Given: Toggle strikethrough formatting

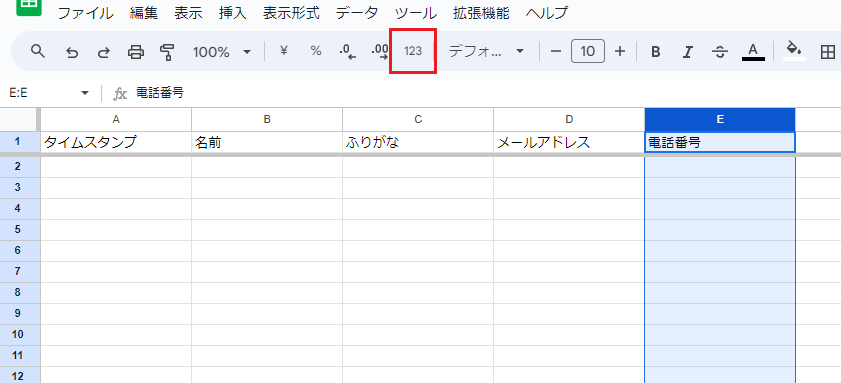Looking at the screenshot, I should [720, 52].
